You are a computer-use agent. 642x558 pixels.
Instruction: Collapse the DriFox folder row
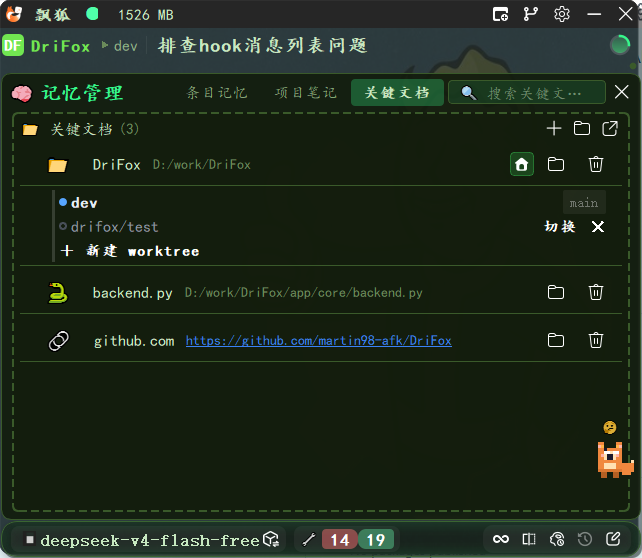pos(57,165)
